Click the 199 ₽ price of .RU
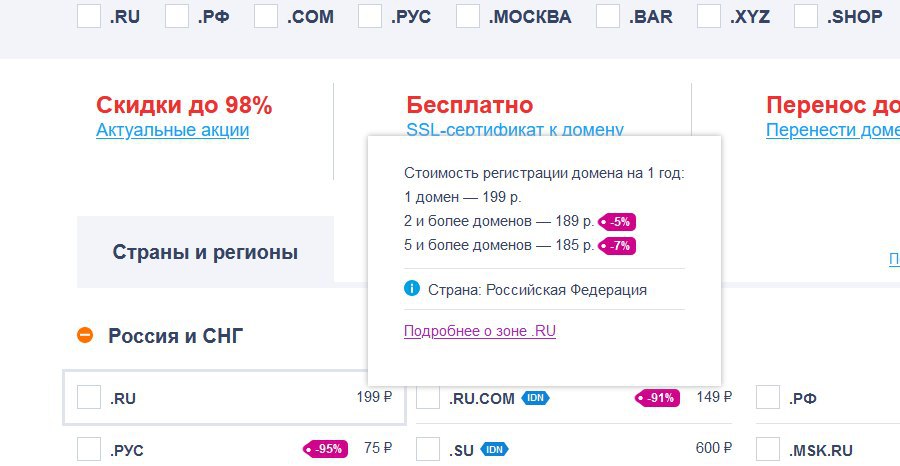Screen dimensions: 900x466 pyautogui.click(x=374, y=398)
